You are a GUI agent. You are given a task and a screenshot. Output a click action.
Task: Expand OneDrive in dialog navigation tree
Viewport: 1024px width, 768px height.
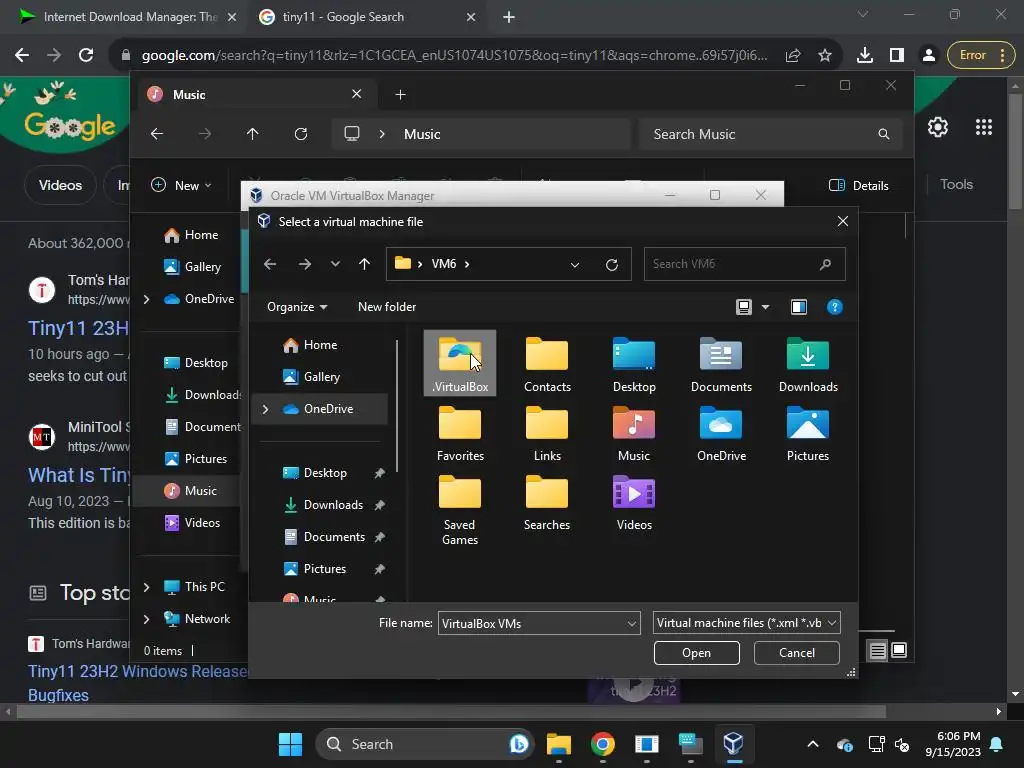(x=265, y=409)
